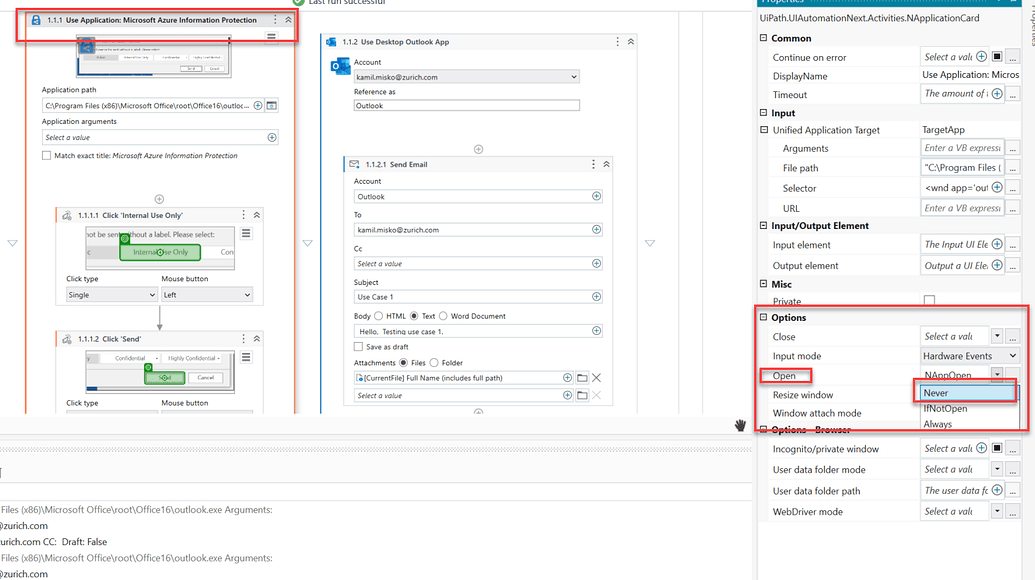The width and height of the screenshot is (1035, 580).
Task: Open hamburger menu beside application screenshot thumbnail
Action: [x=271, y=37]
